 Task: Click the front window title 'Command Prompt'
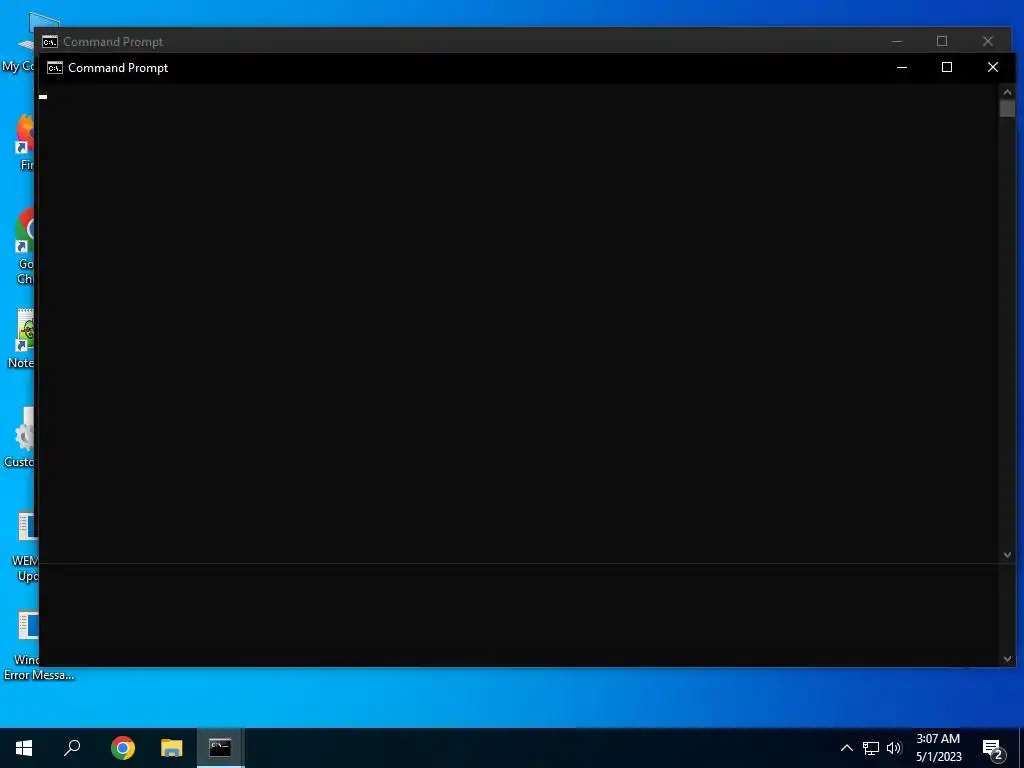pos(118,68)
